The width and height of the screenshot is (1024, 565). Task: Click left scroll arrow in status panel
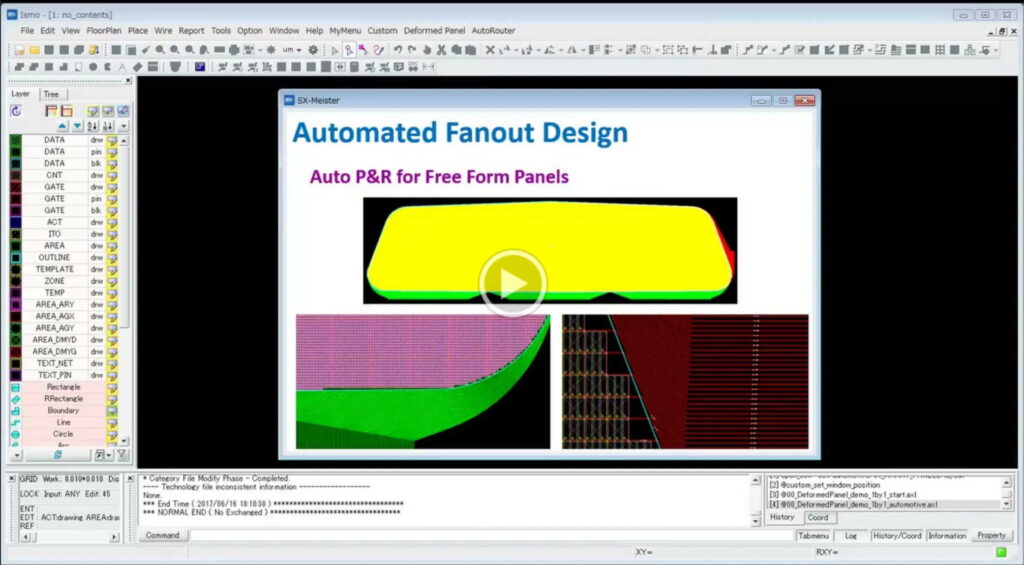(x=25, y=537)
